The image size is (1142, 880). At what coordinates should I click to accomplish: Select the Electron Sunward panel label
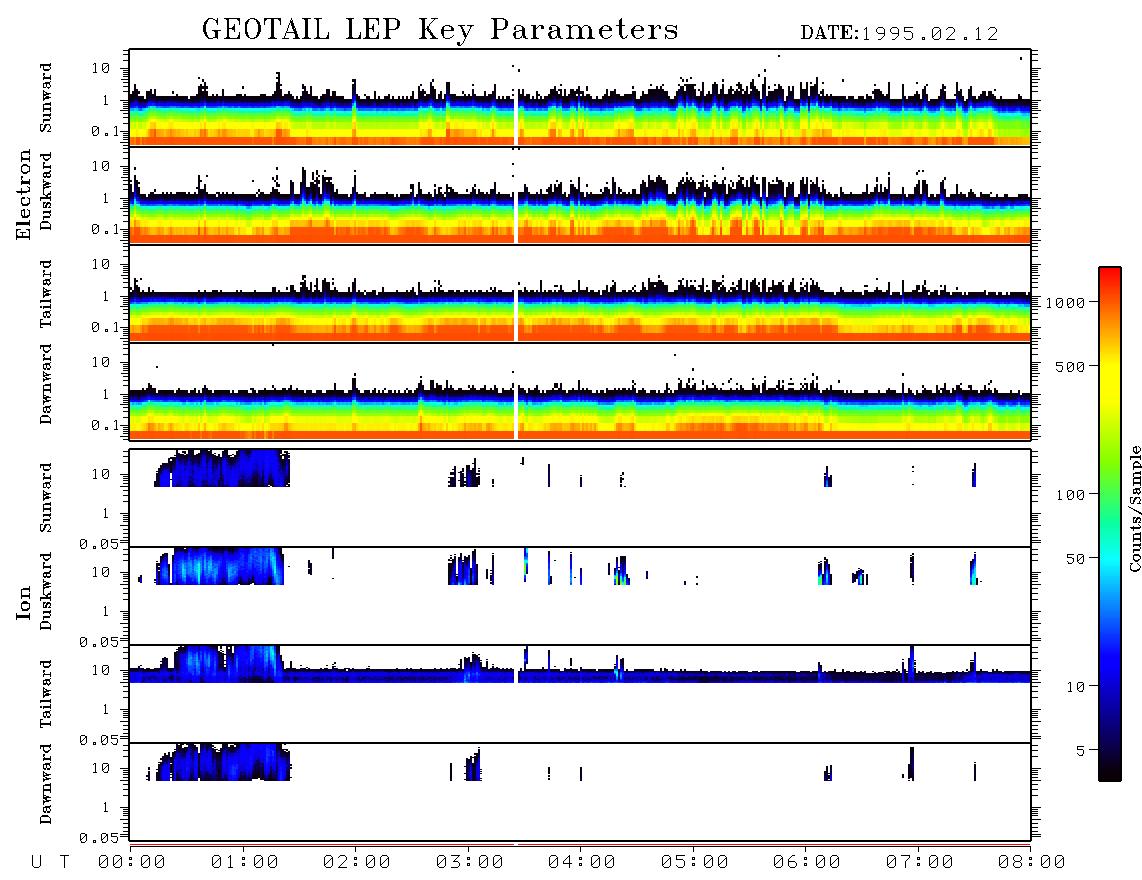[46, 98]
